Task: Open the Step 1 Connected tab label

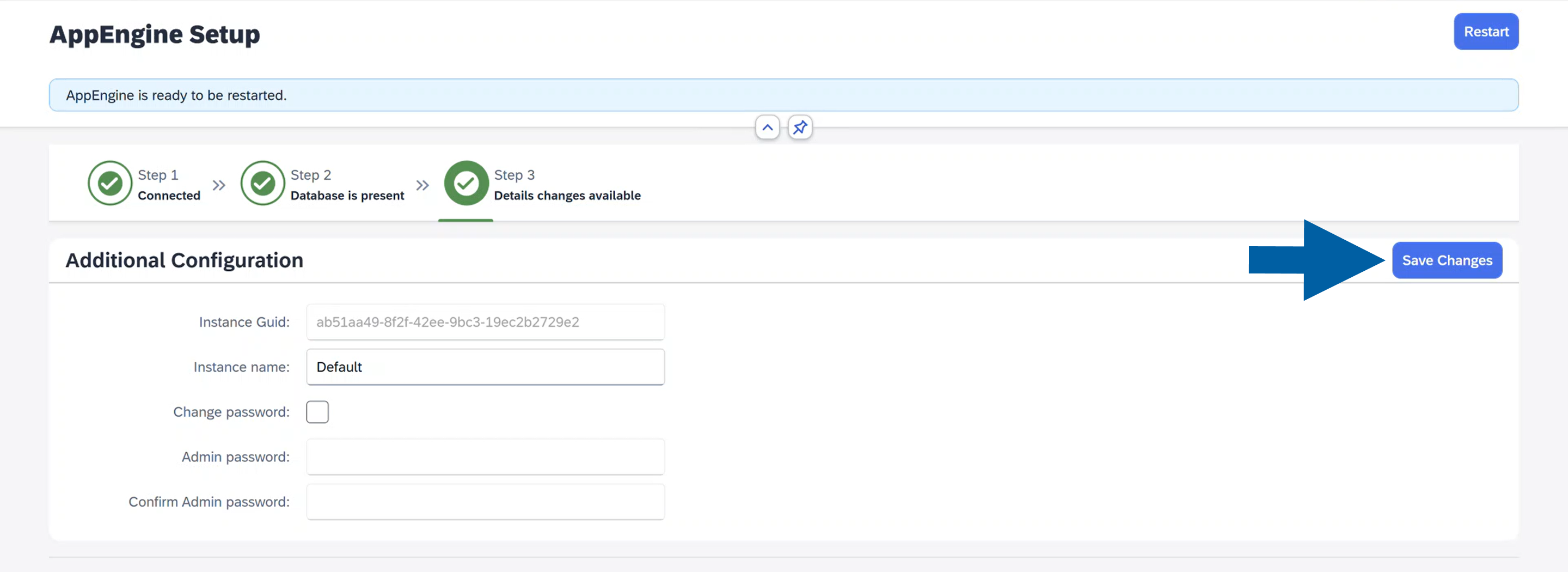Action: 169,196
